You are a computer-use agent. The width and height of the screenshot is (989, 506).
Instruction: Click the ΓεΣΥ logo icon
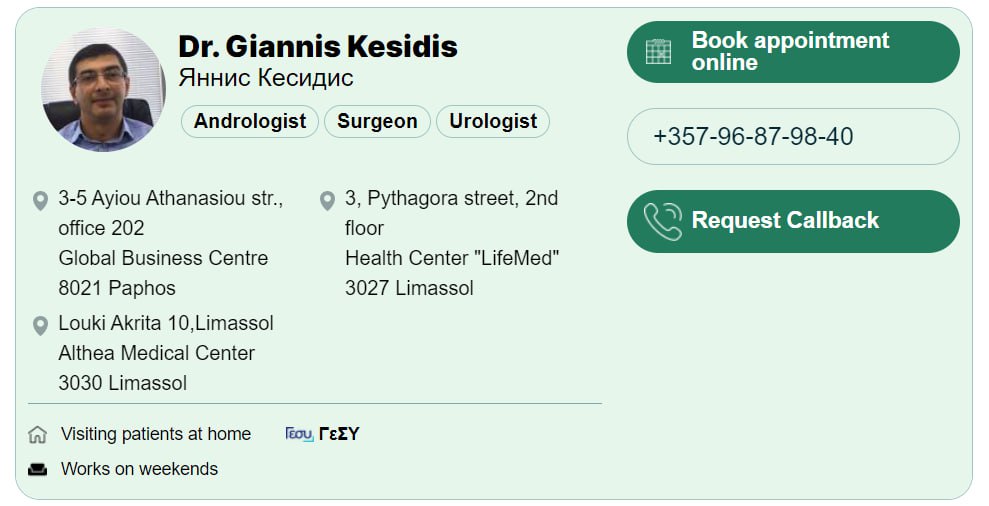point(299,434)
